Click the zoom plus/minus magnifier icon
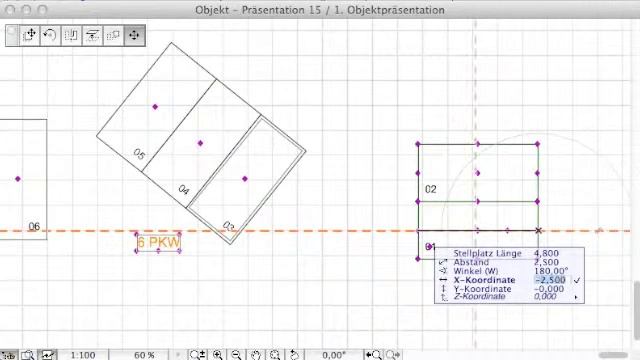 pos(197,355)
